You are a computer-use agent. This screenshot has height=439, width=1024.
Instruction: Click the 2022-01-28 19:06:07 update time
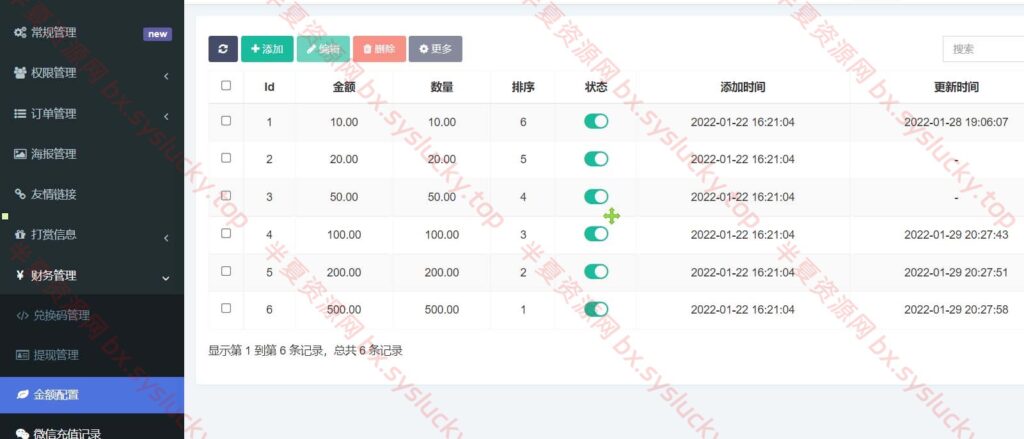[x=956, y=122]
